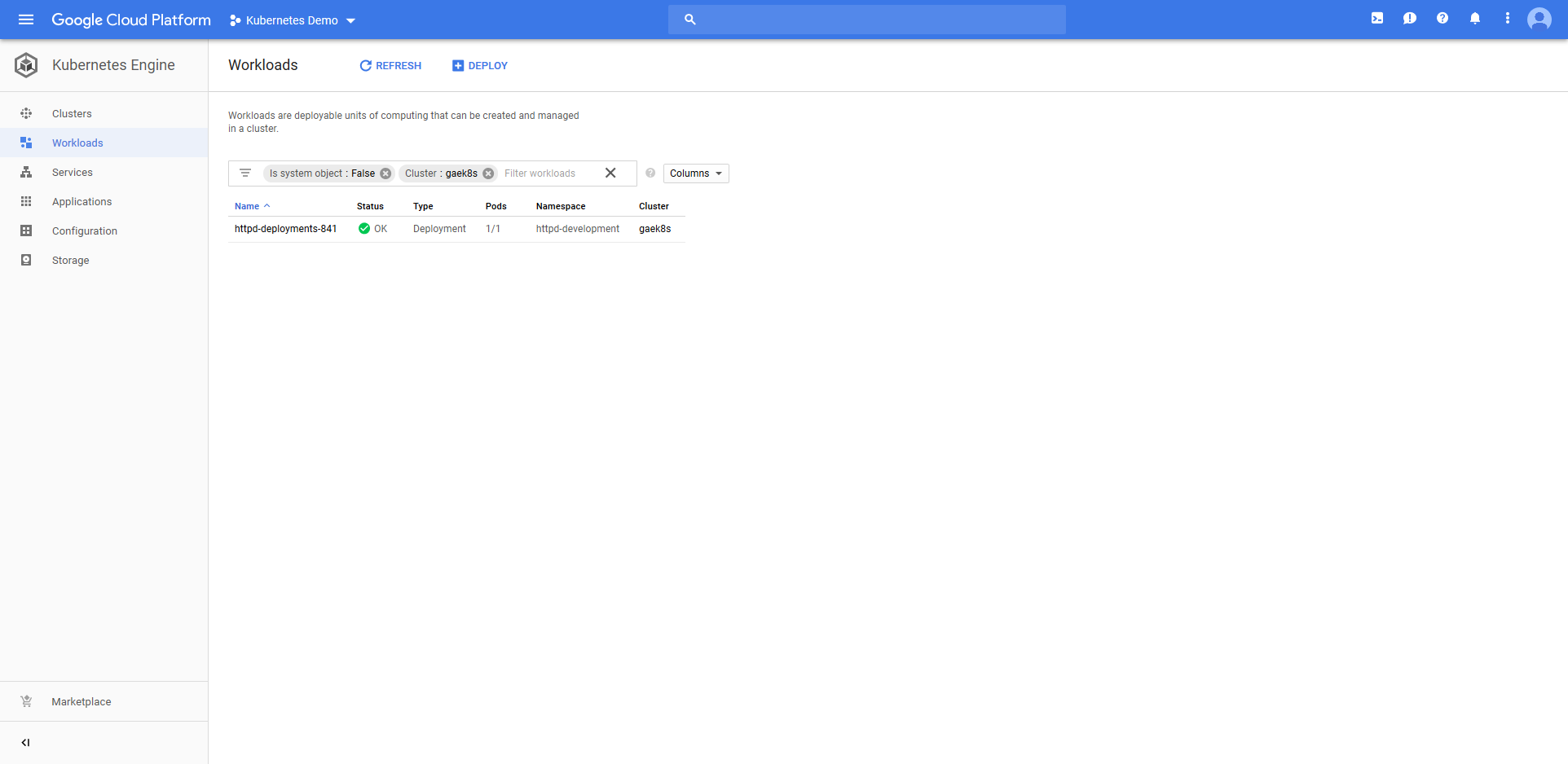Collapse the left navigation sidebar
Screen dimensions: 1568x764
click(x=25, y=743)
